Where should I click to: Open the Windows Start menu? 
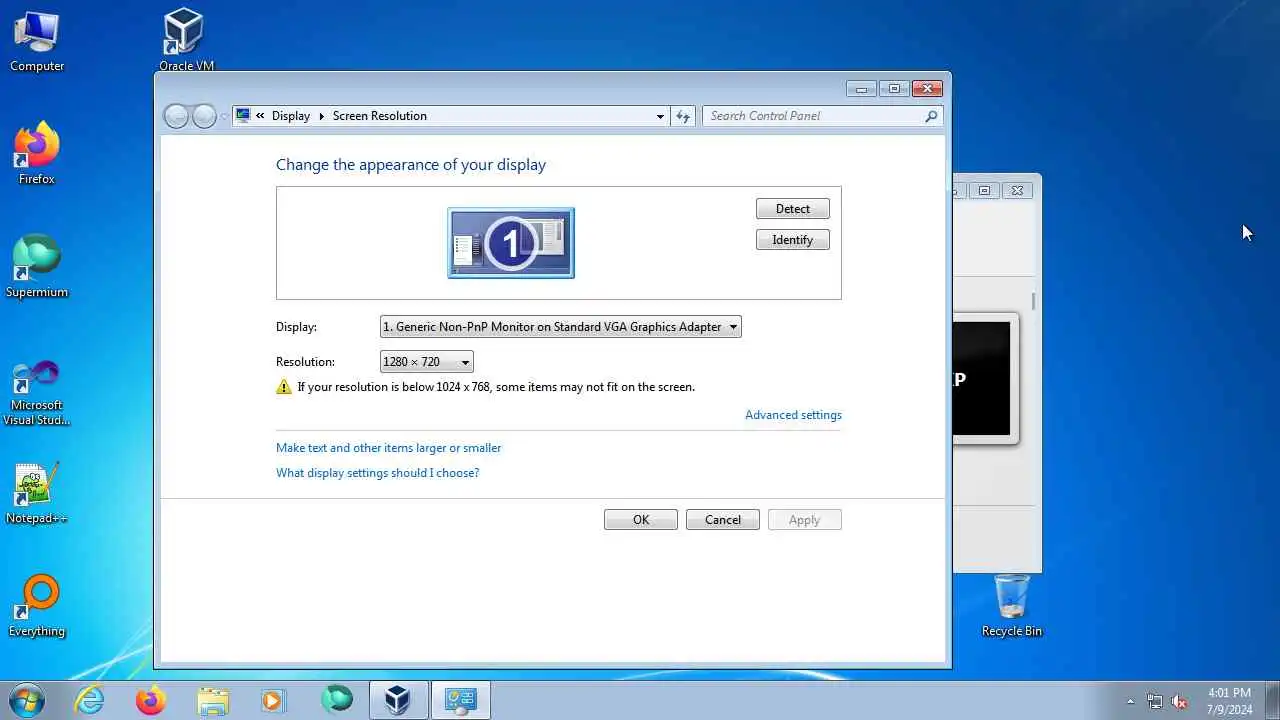(27, 700)
